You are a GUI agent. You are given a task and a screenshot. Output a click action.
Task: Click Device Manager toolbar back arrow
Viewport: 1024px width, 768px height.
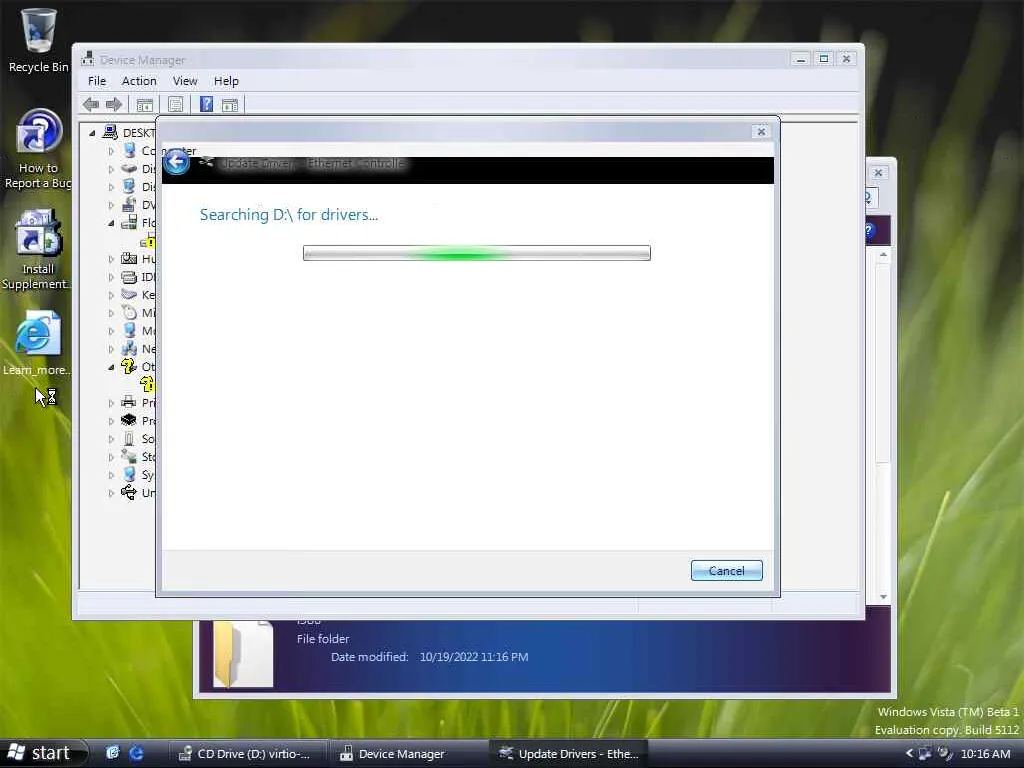(x=91, y=104)
